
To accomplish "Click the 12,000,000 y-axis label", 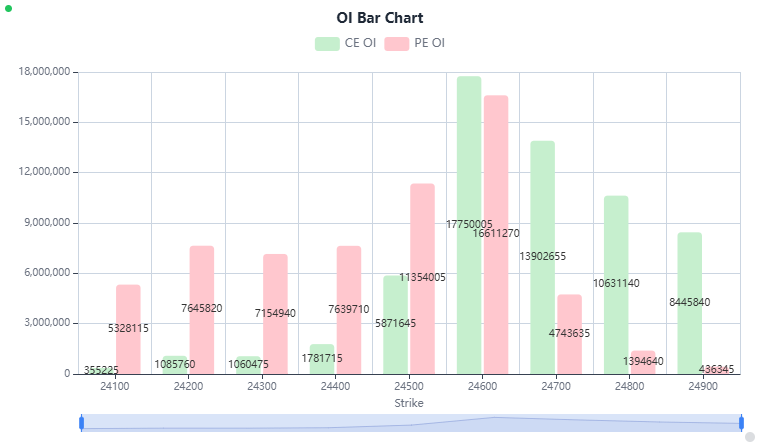I will [44, 172].
